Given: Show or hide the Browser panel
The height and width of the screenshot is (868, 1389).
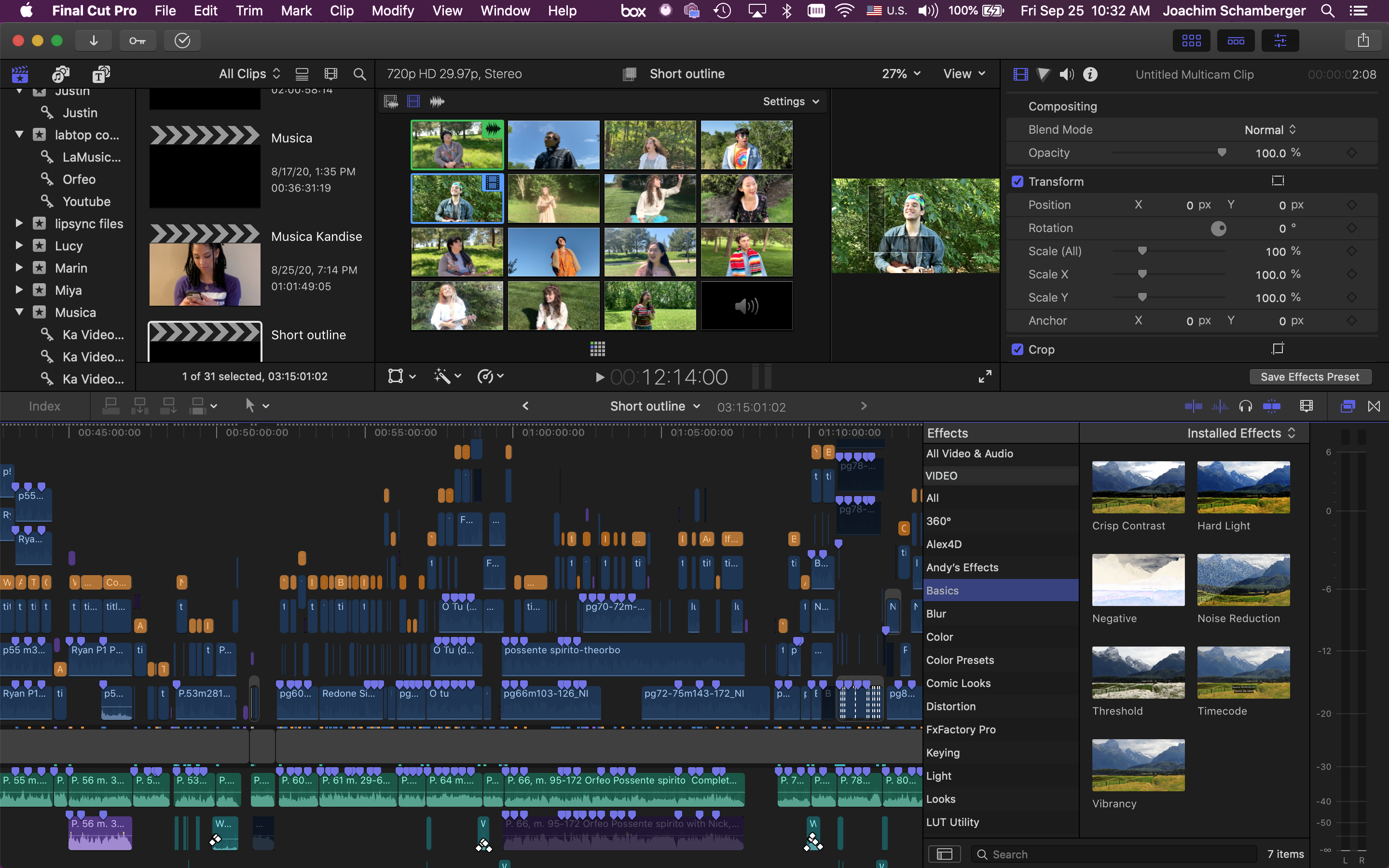Looking at the screenshot, I should [x=1192, y=40].
